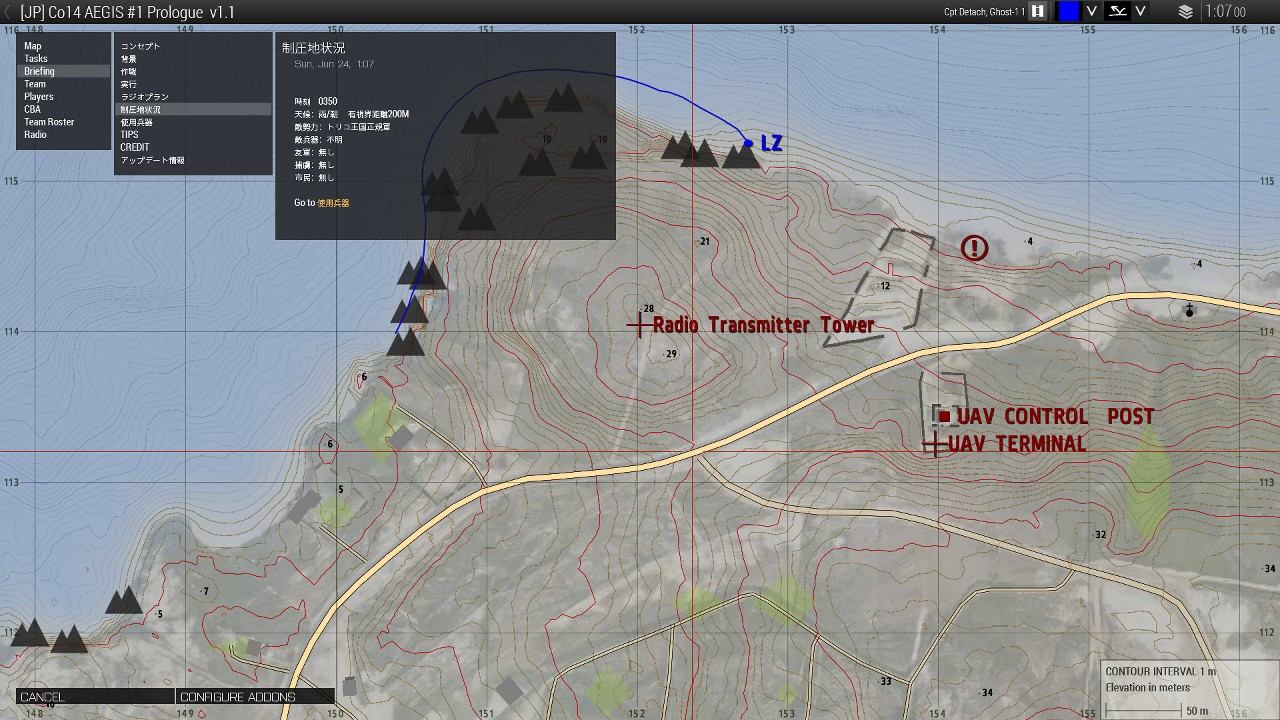1280x720 pixels.
Task: Select the 使用兵器 entry in briefing list
Action: point(193,122)
